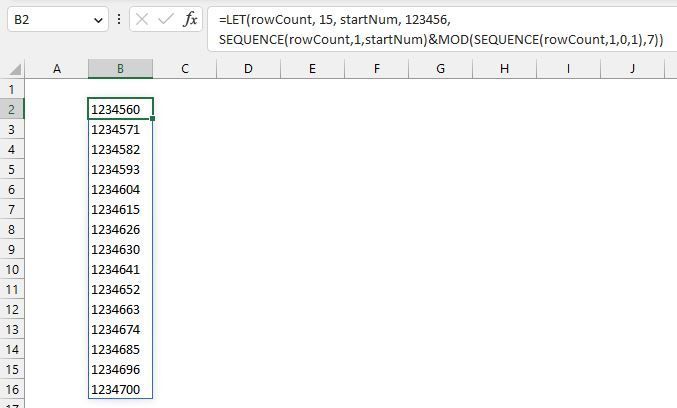Select column I header
The width and height of the screenshot is (677, 408).
pyautogui.click(x=568, y=69)
